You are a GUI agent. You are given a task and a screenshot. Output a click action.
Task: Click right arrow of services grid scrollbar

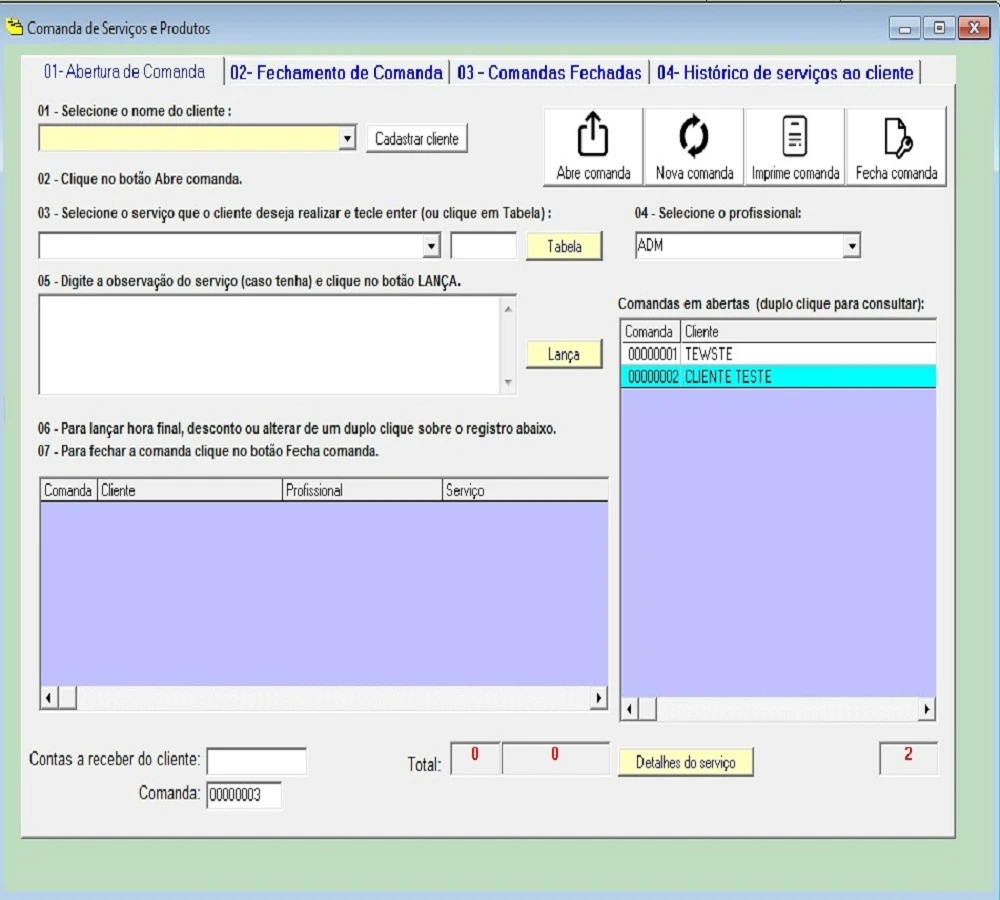click(599, 698)
